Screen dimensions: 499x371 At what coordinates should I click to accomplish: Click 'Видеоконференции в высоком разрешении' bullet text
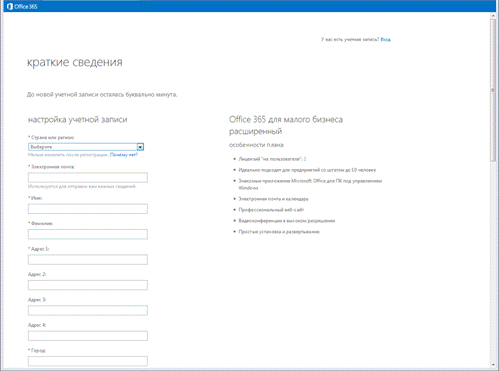tap(287, 221)
